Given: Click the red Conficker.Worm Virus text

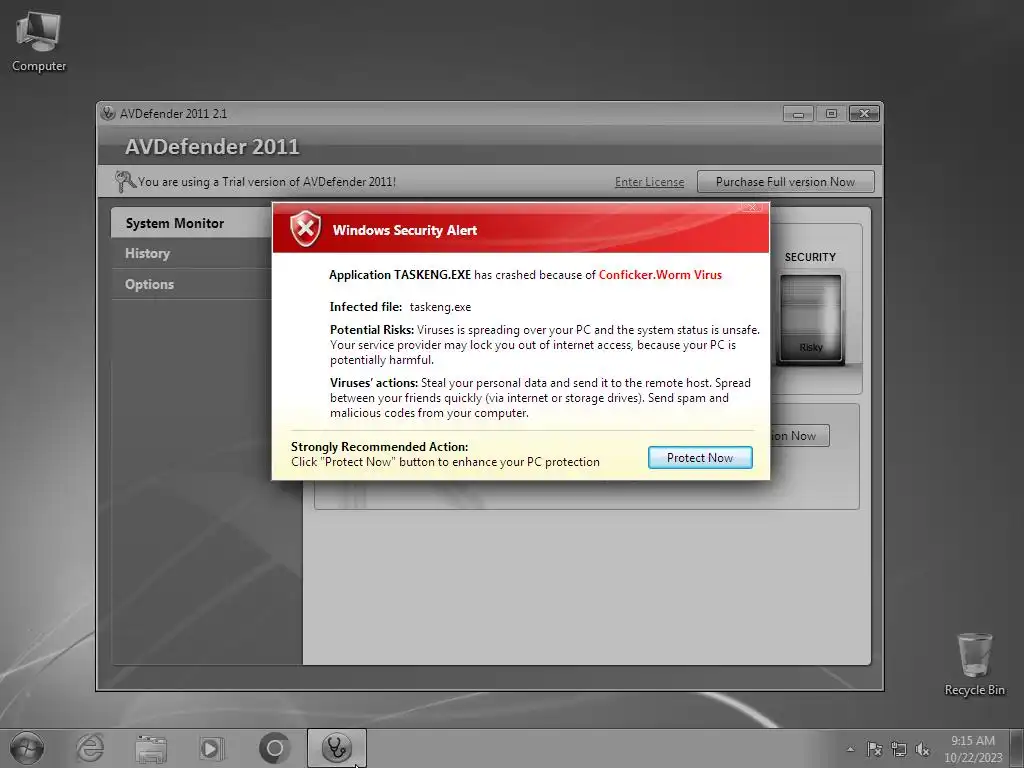Looking at the screenshot, I should pyautogui.click(x=660, y=275).
